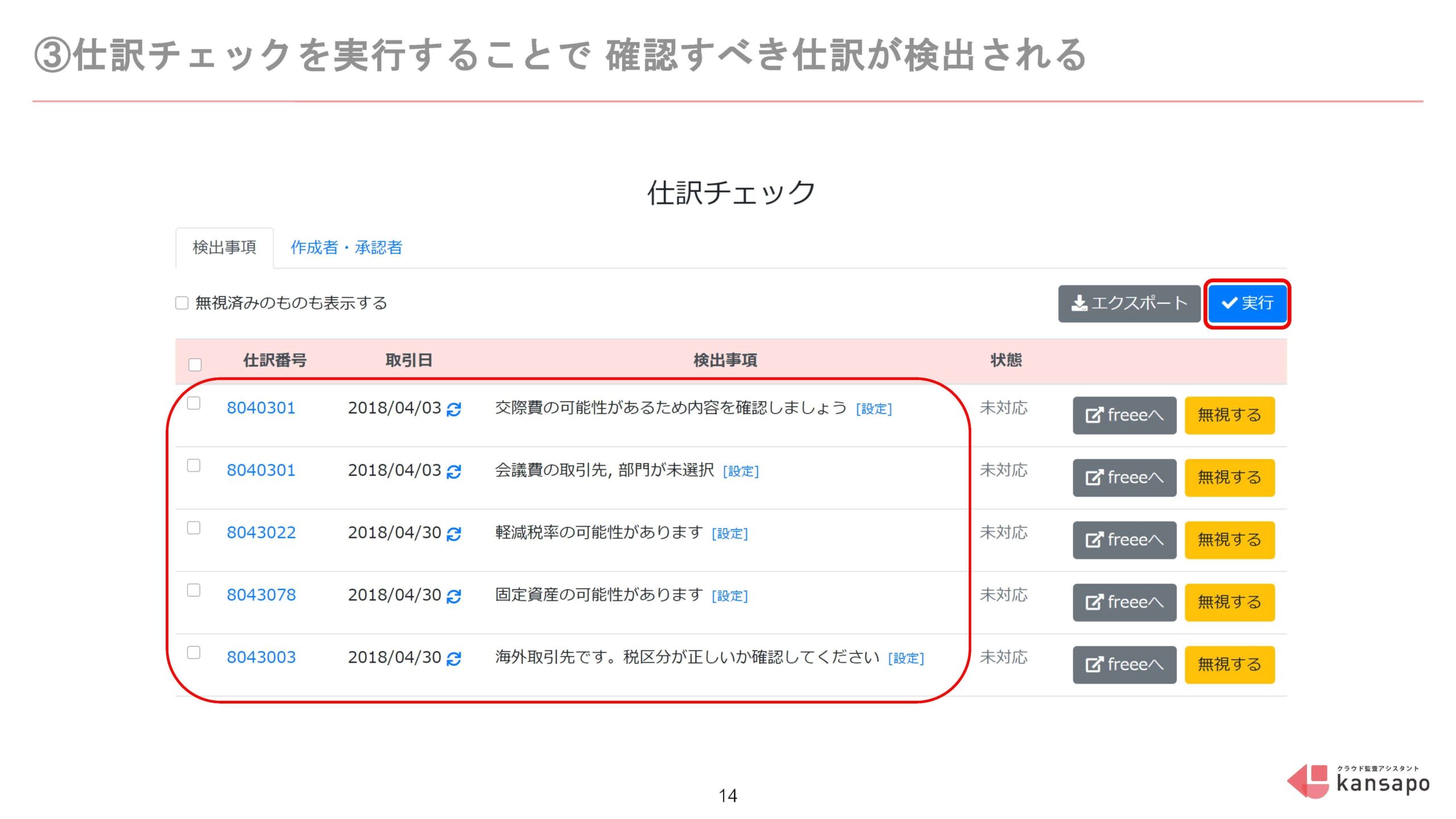The height and width of the screenshot is (819, 1456).
Task: Click [設定] link for 海外取引先 detection
Action: click(906, 658)
